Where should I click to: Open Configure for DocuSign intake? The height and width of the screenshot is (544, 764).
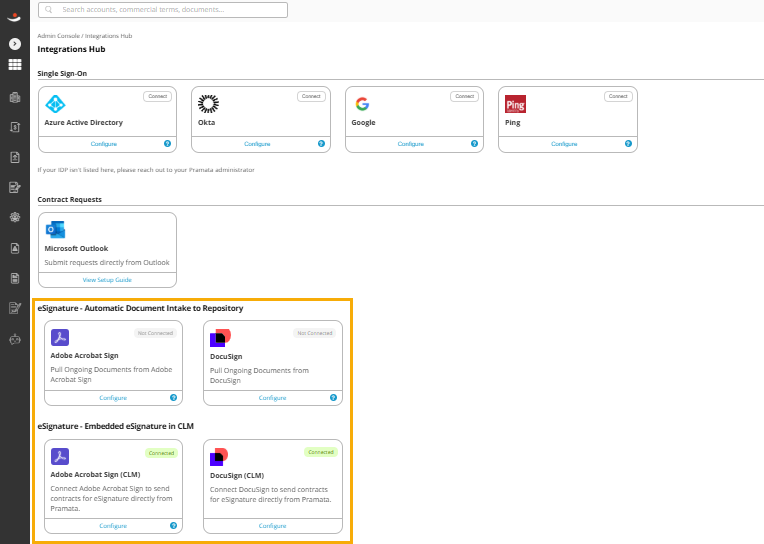pyautogui.click(x=272, y=398)
